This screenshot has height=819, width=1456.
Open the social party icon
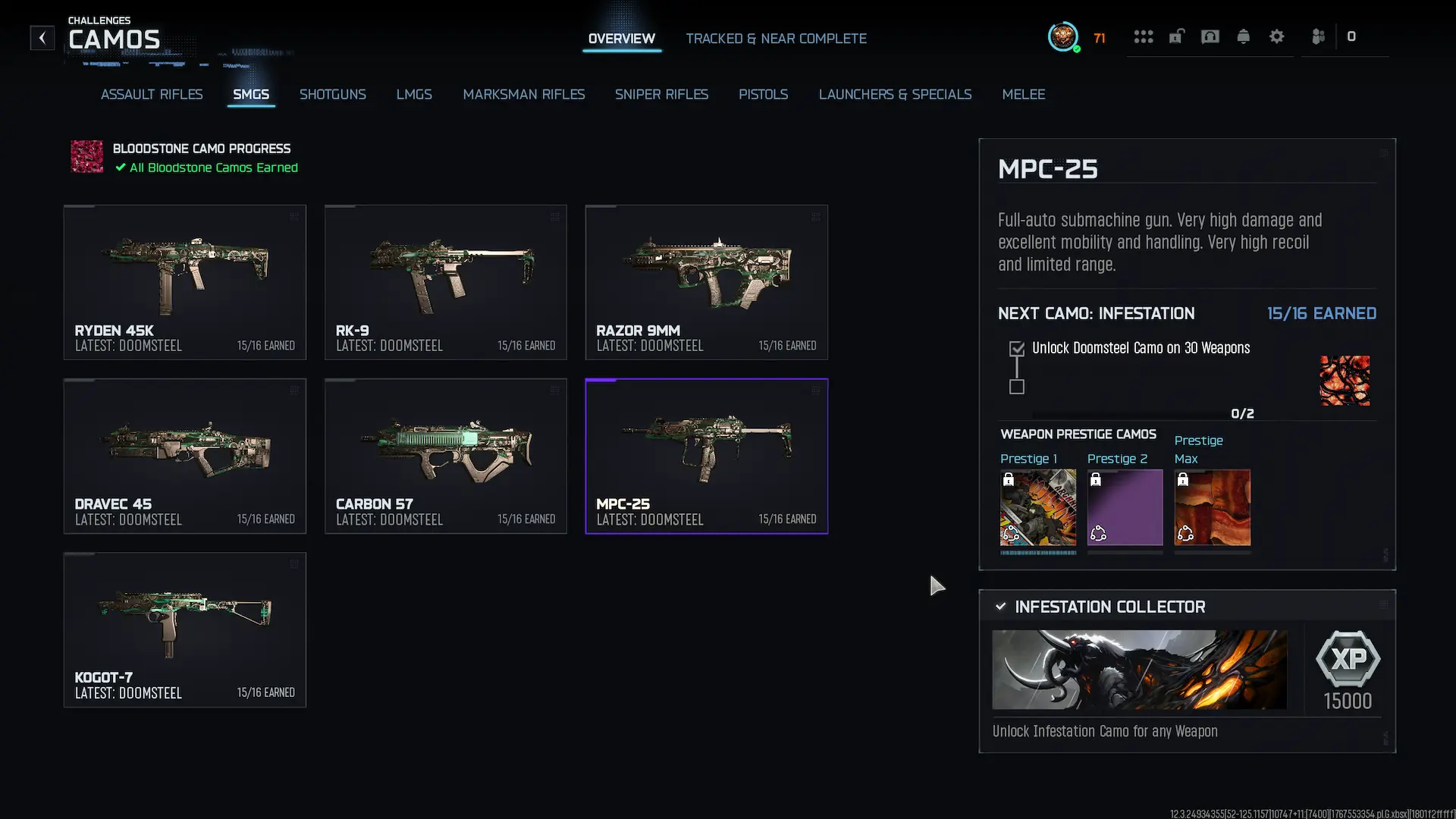(x=1319, y=36)
